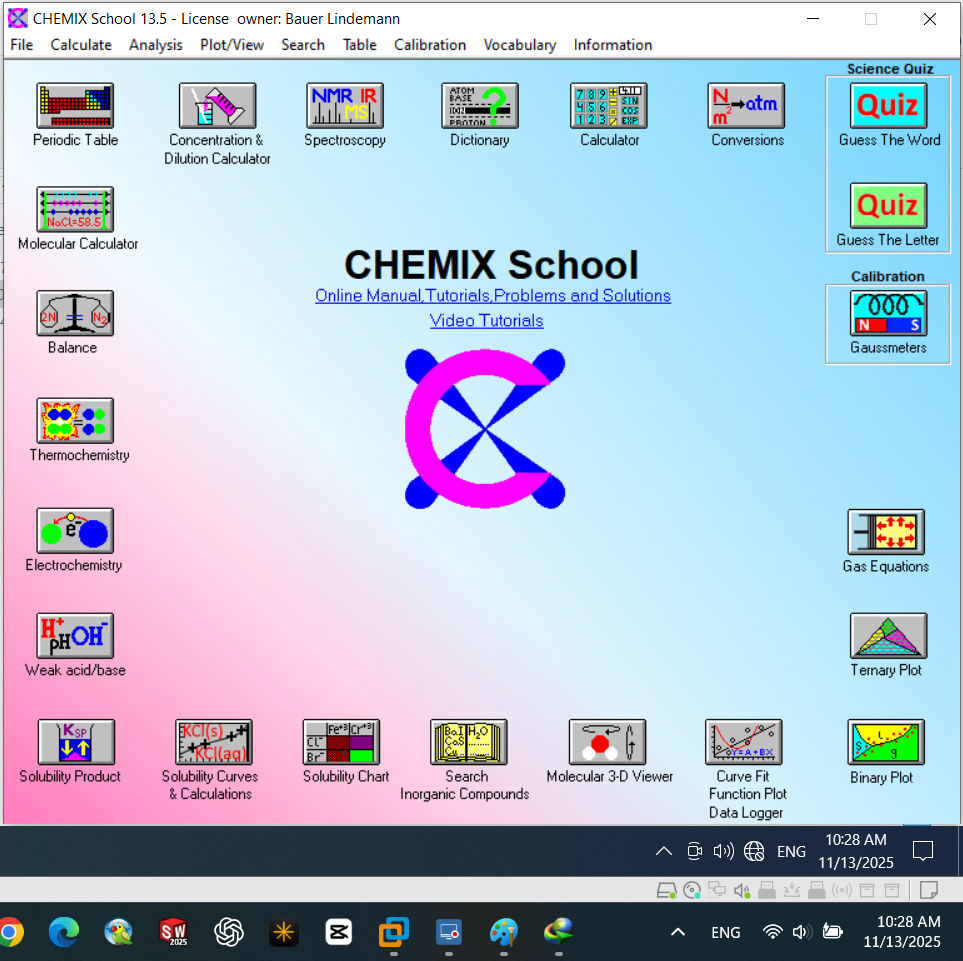Open the Information menu

coord(613,45)
